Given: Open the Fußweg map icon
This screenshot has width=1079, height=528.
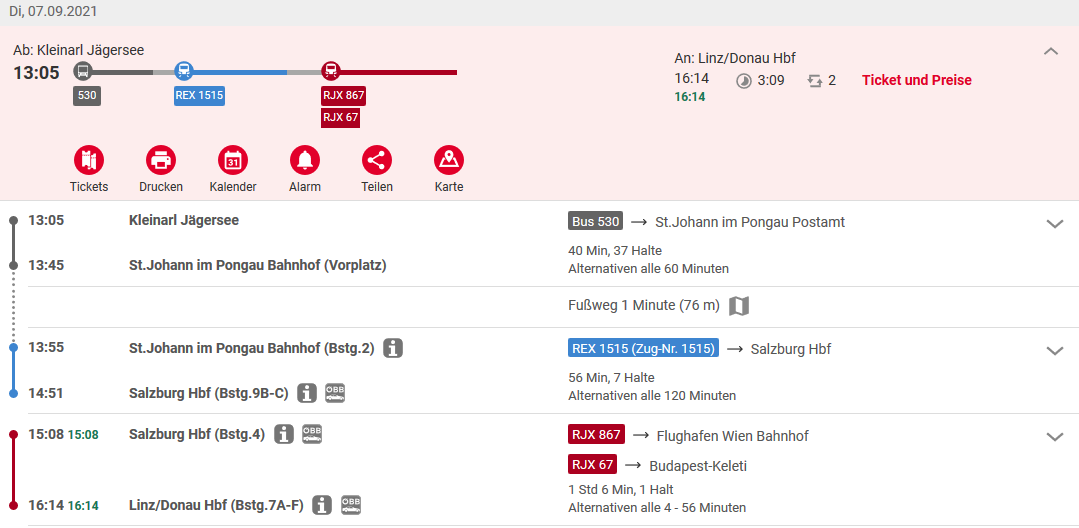Looking at the screenshot, I should [739, 306].
